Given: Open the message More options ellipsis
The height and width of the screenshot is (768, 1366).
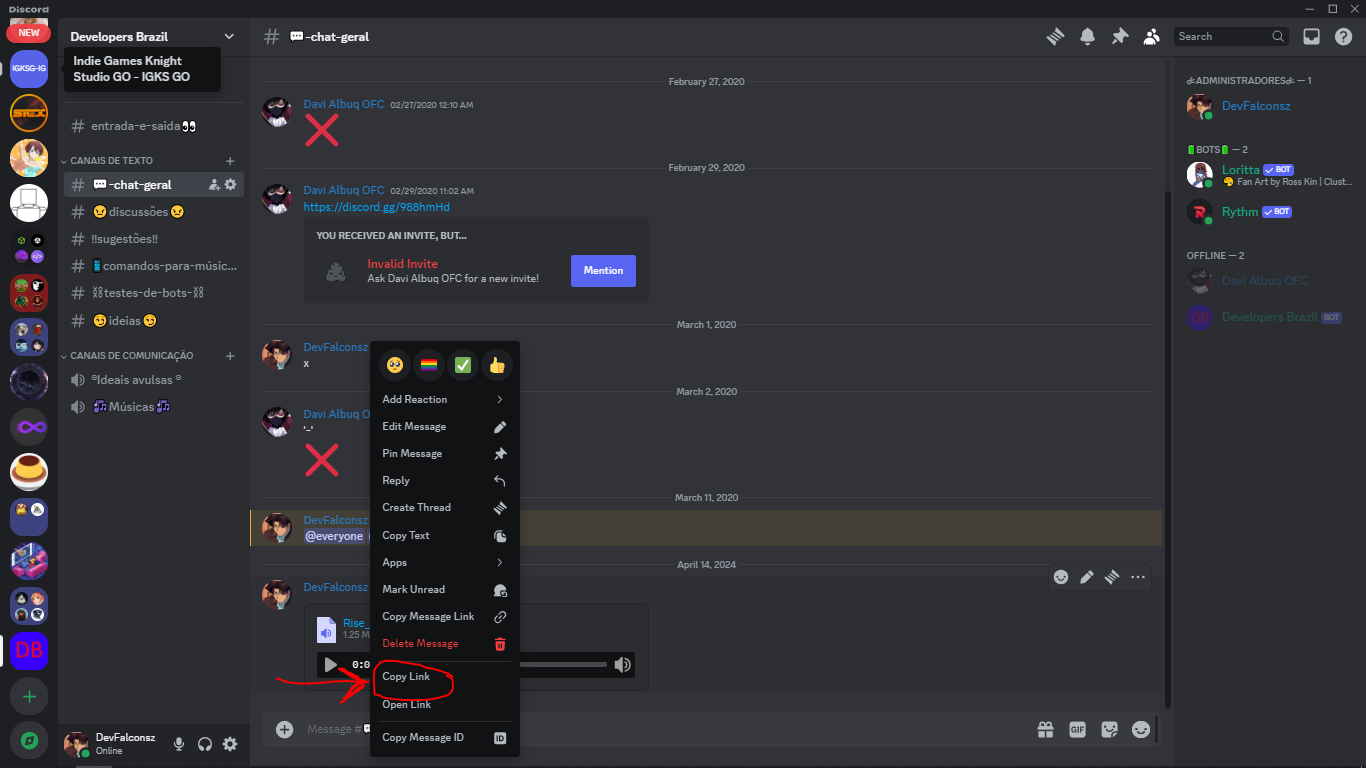Looking at the screenshot, I should tap(1138, 577).
